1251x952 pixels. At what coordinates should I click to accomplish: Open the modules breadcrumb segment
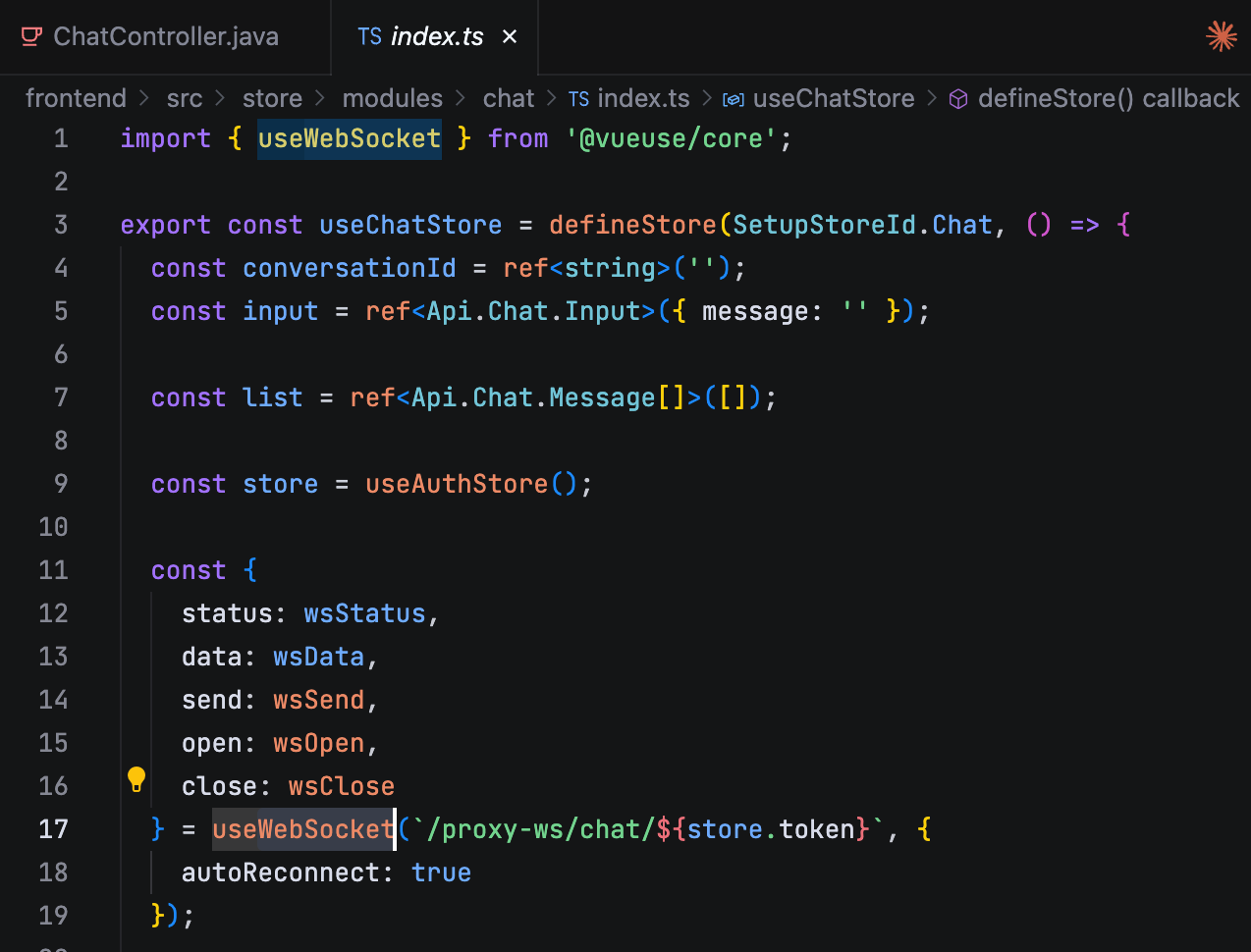coord(392,98)
